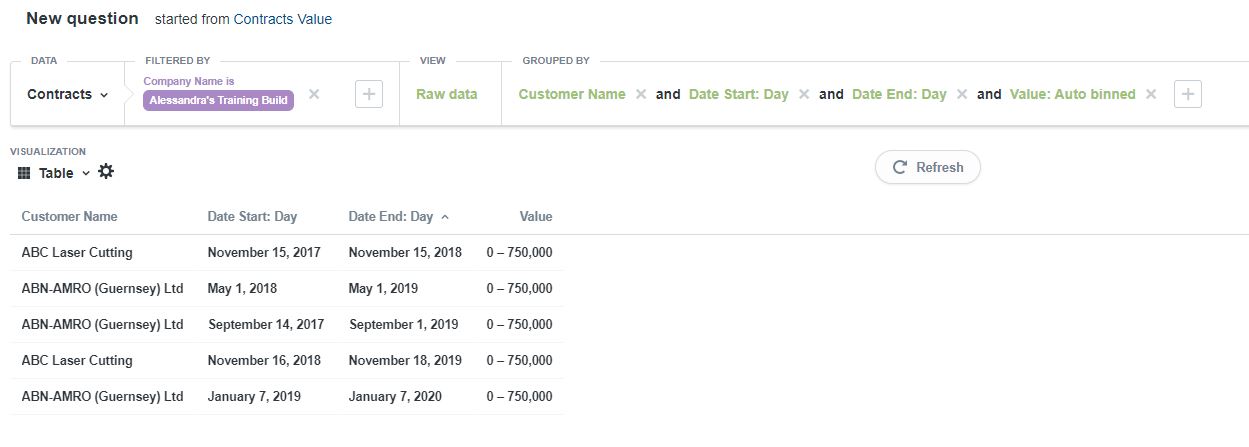
Task: Remove the Date End: Day grouping
Action: 962,94
